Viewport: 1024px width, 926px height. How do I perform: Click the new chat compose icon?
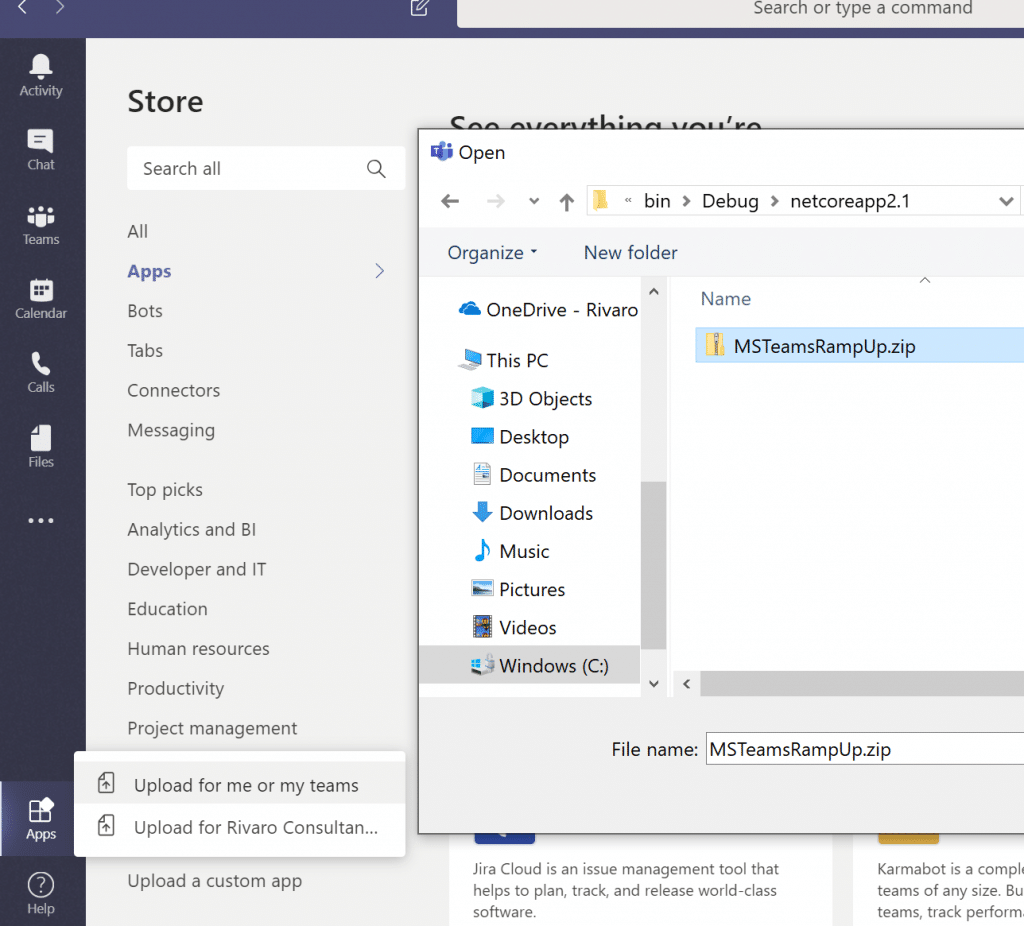[x=419, y=8]
